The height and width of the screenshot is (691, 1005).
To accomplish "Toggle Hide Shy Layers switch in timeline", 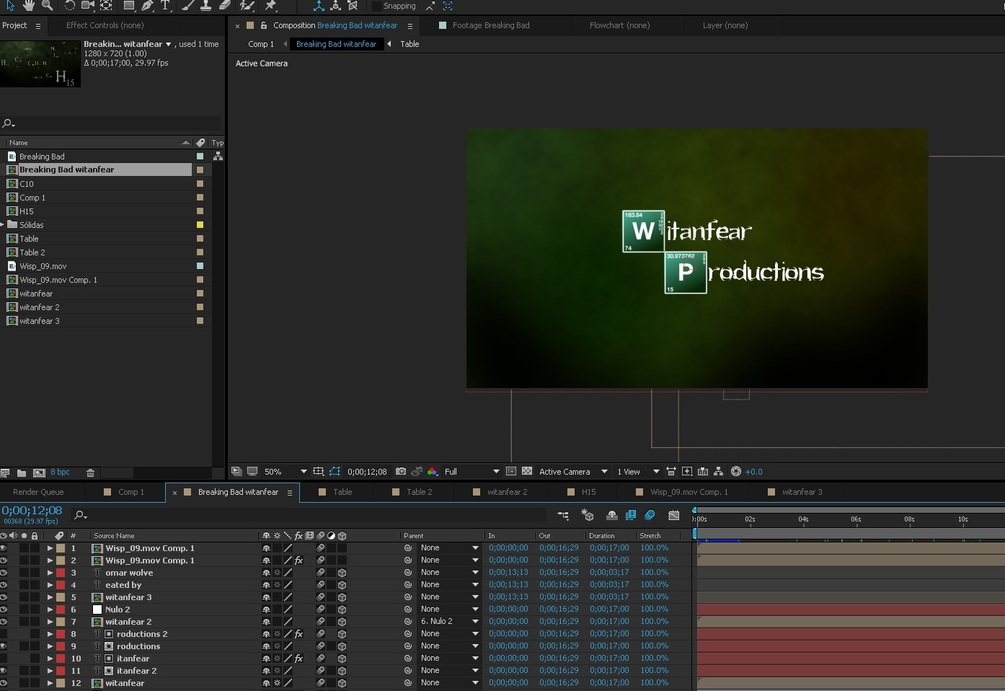I will pos(611,515).
